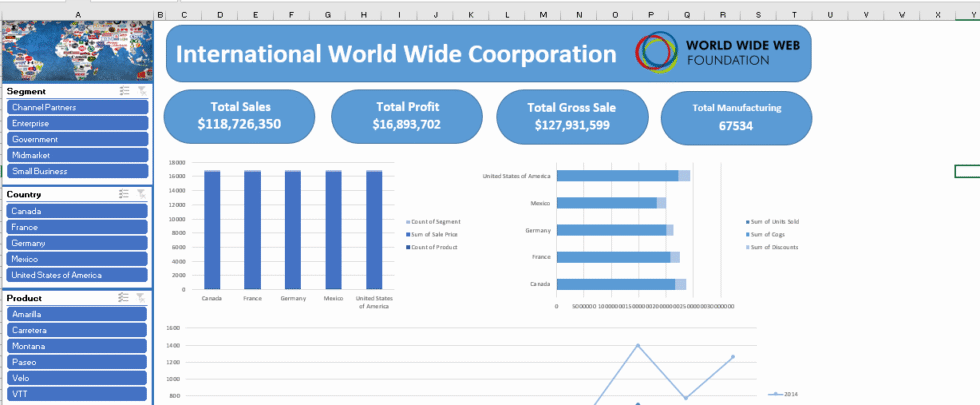
Task: Choose Montana in the Product slicer
Action: coord(77,346)
